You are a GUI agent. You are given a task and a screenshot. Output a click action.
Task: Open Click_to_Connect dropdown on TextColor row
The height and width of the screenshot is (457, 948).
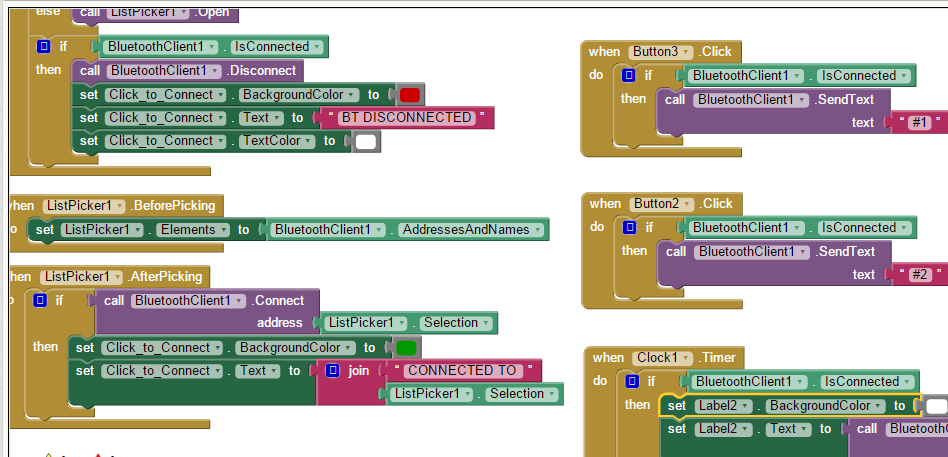pyautogui.click(x=166, y=141)
